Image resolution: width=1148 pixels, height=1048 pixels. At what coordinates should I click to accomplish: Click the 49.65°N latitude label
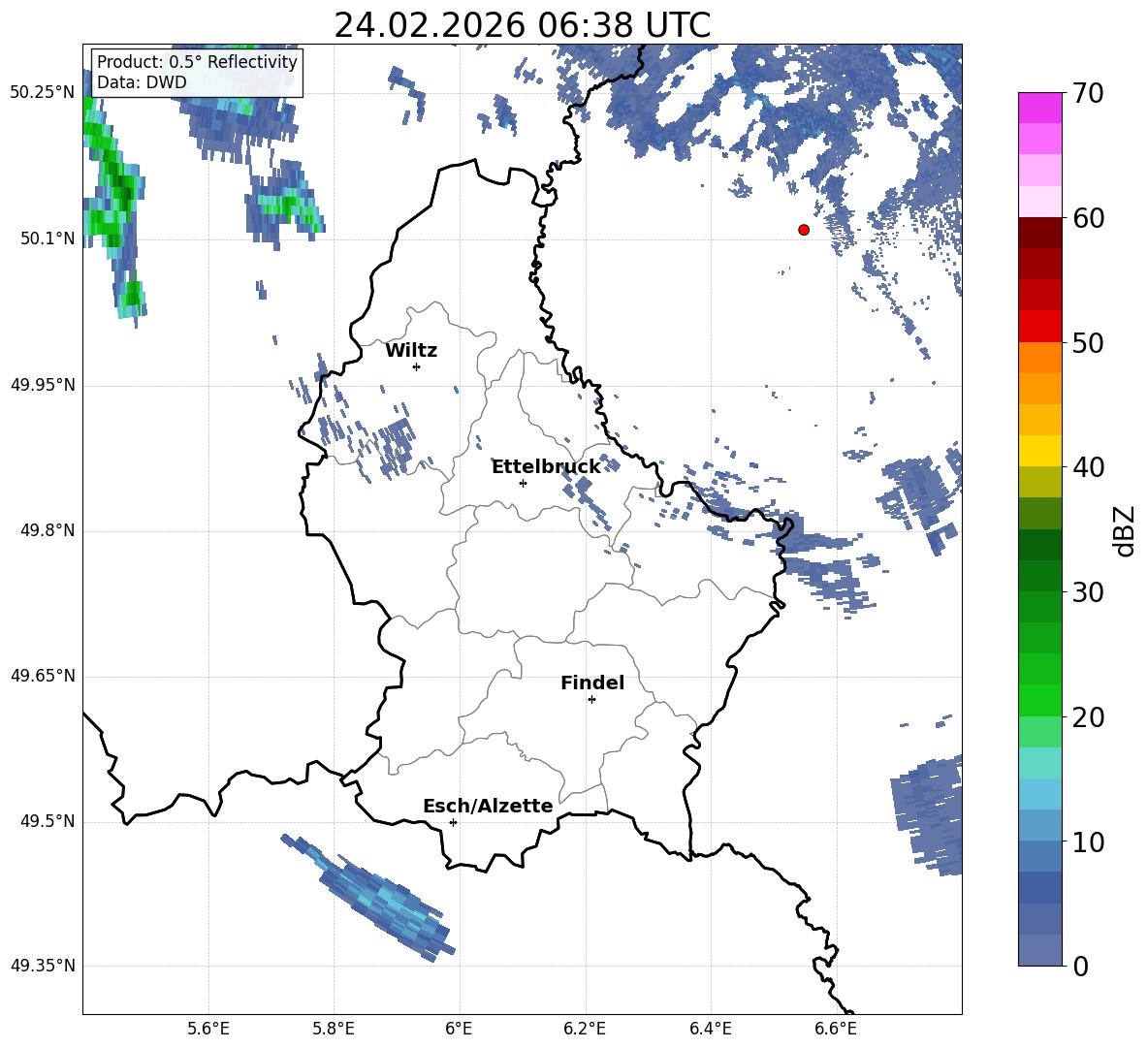pyautogui.click(x=44, y=676)
